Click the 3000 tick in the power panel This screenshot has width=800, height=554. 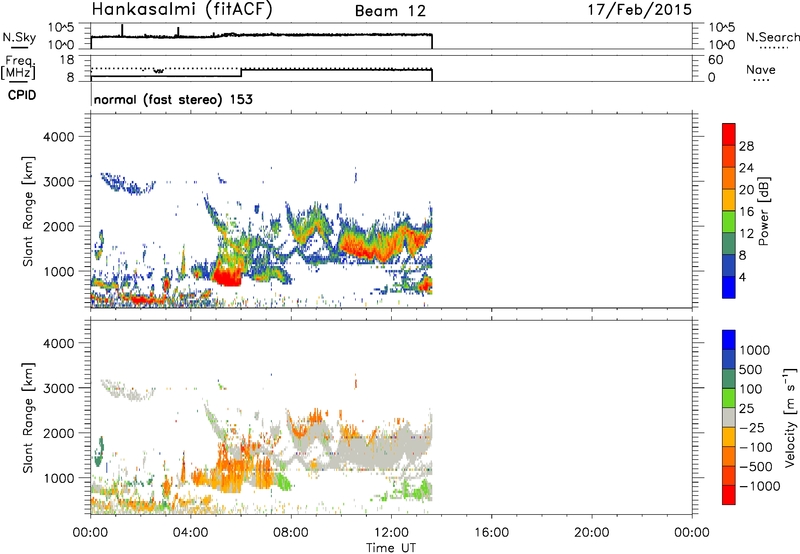(59, 182)
